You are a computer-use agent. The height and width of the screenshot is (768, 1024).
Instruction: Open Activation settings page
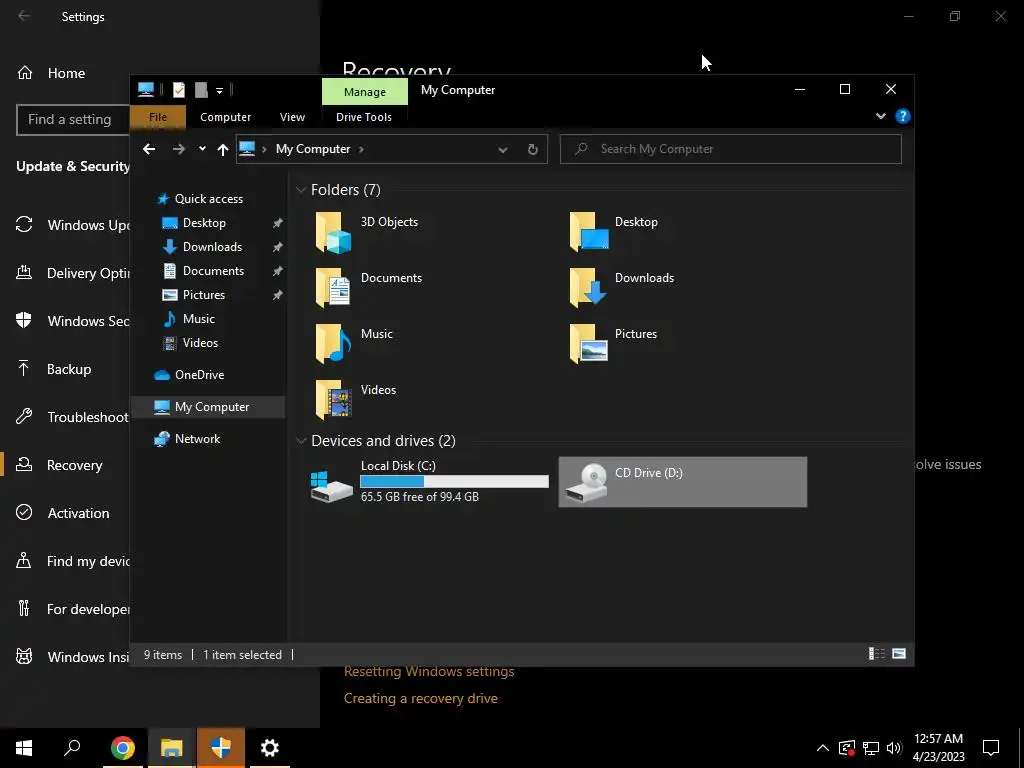click(65, 513)
